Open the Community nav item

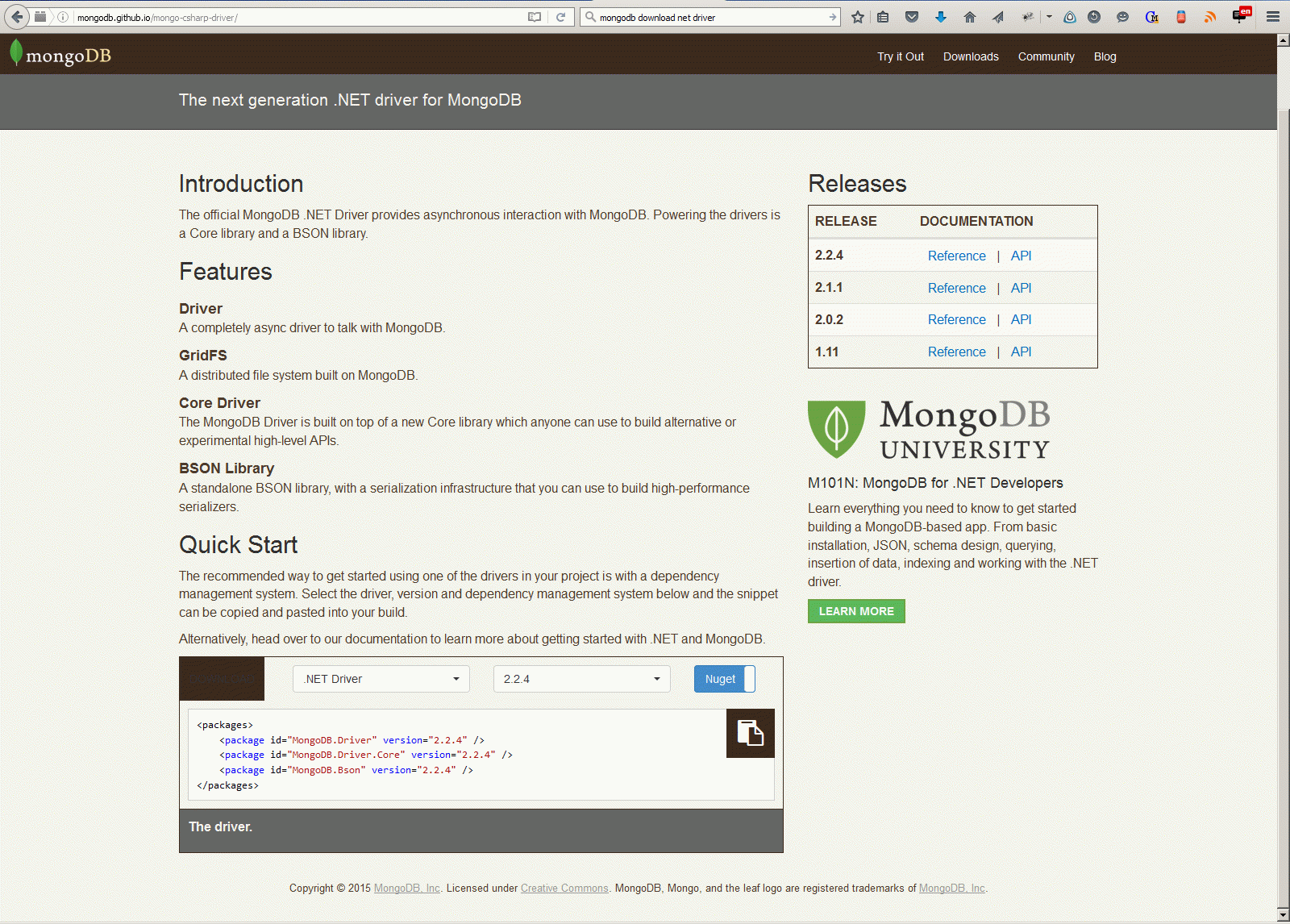coord(1046,56)
